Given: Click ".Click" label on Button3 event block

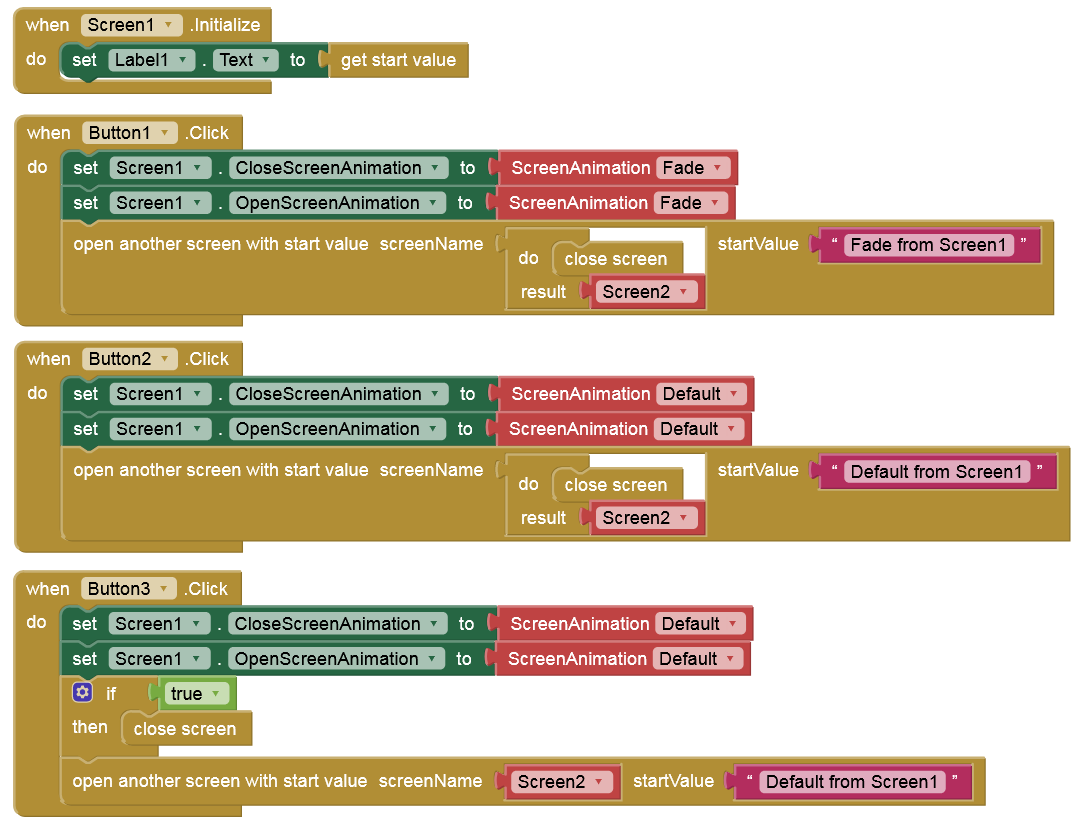Looking at the screenshot, I should (x=206, y=588).
